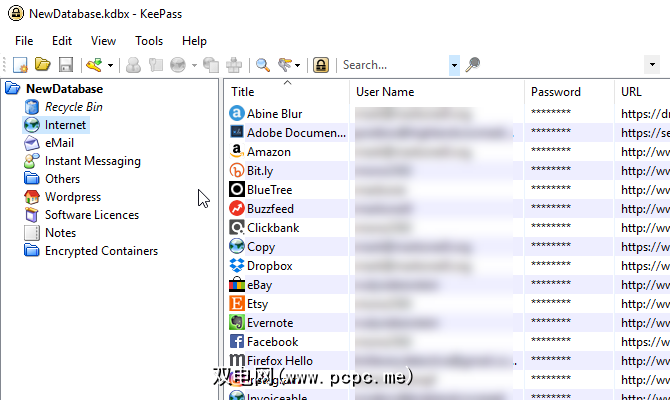The width and height of the screenshot is (670, 400).
Task: Select the Bit.ly entry
Action: coord(260,171)
